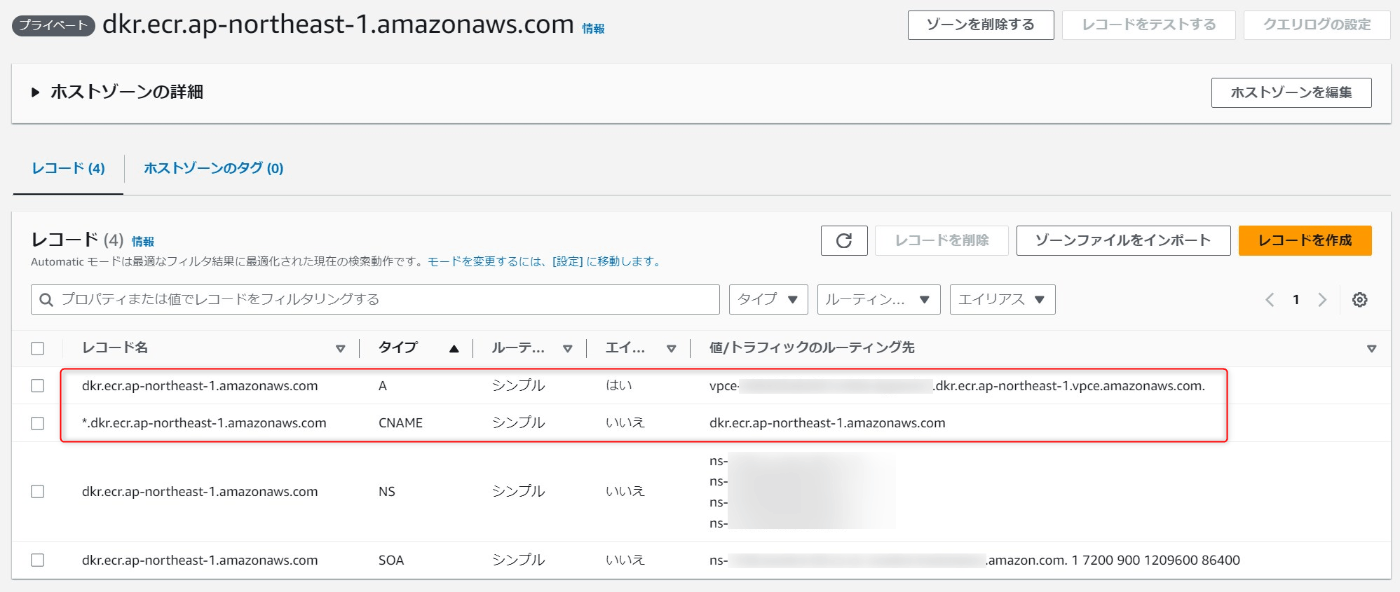Click いいえ alias cell in SOA row
The height and width of the screenshot is (592, 1400).
(x=625, y=560)
